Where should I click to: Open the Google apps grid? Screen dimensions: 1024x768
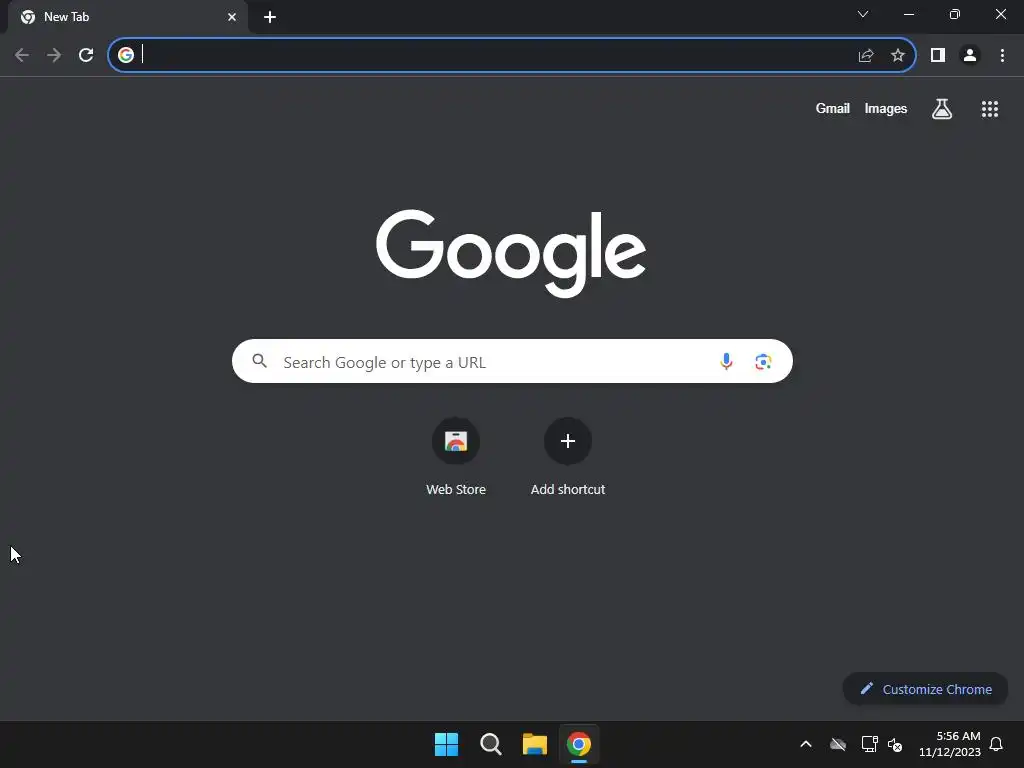point(990,109)
